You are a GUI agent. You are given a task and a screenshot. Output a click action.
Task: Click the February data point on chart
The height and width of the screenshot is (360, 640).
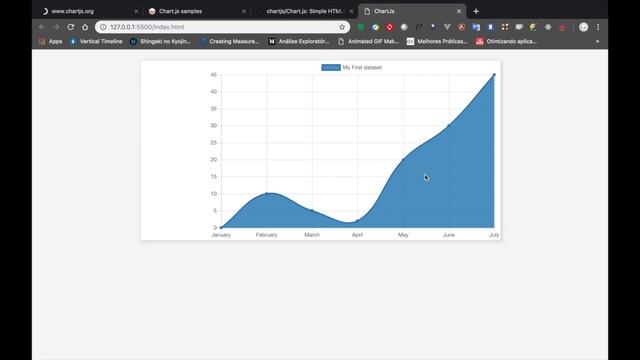(267, 193)
